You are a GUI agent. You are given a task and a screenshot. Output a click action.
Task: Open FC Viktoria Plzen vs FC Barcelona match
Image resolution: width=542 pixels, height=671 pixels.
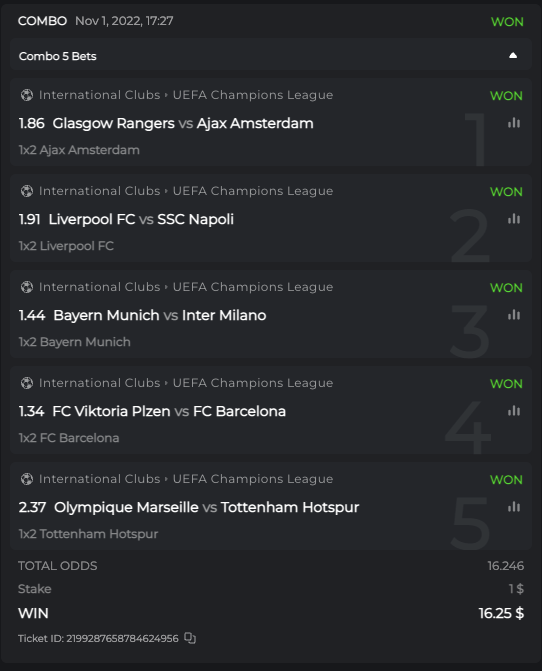pyautogui.click(x=169, y=411)
